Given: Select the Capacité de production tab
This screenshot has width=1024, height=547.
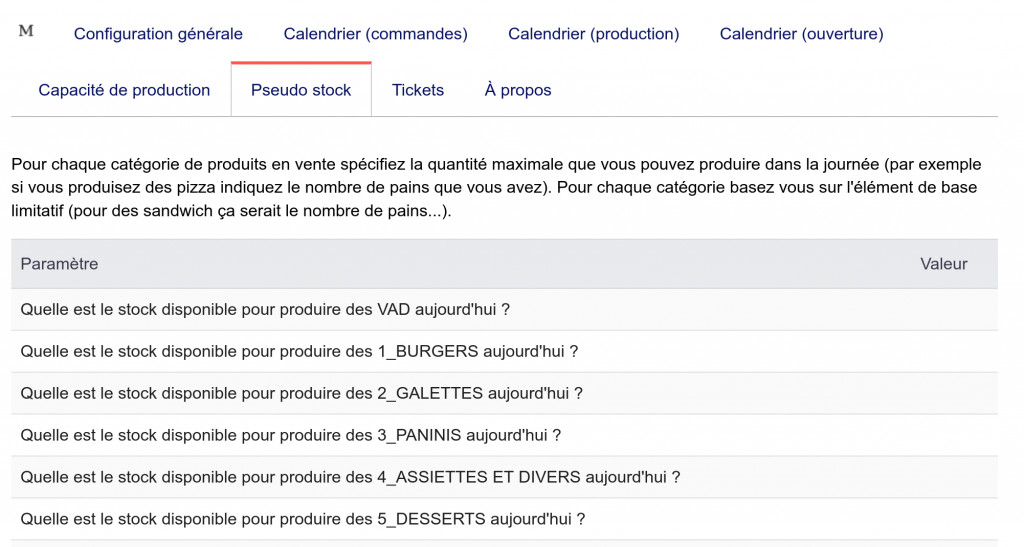Looking at the screenshot, I should click(124, 90).
